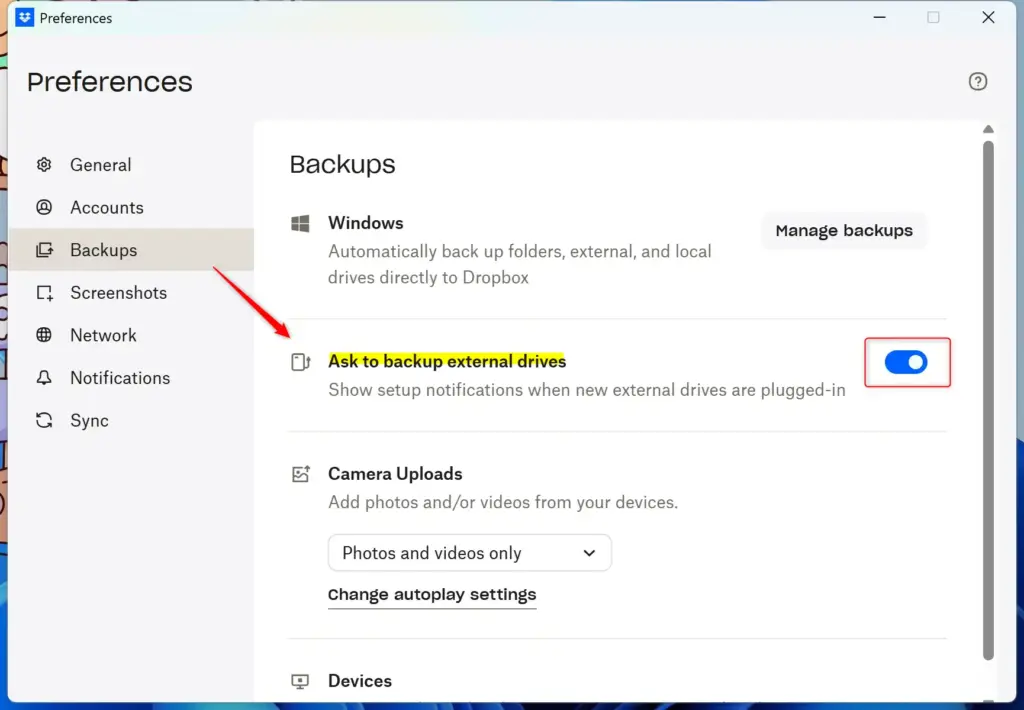Click the Sync arrows icon

tap(44, 420)
